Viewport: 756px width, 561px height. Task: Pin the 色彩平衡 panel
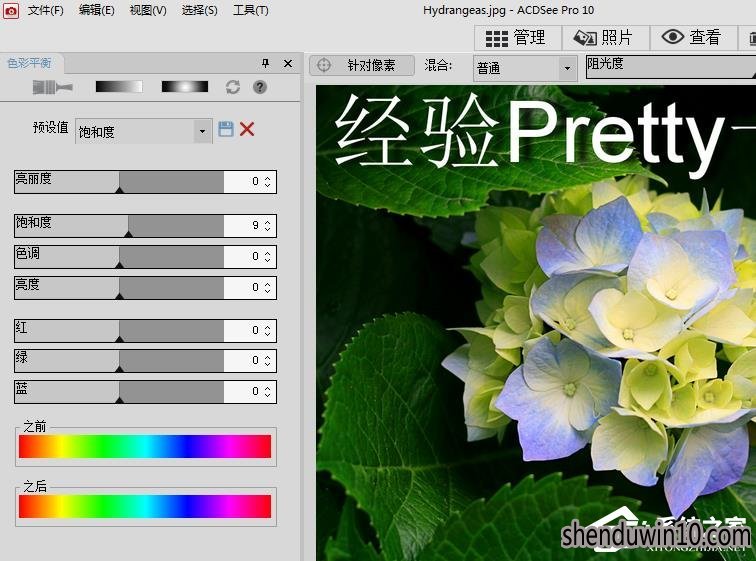(x=265, y=63)
